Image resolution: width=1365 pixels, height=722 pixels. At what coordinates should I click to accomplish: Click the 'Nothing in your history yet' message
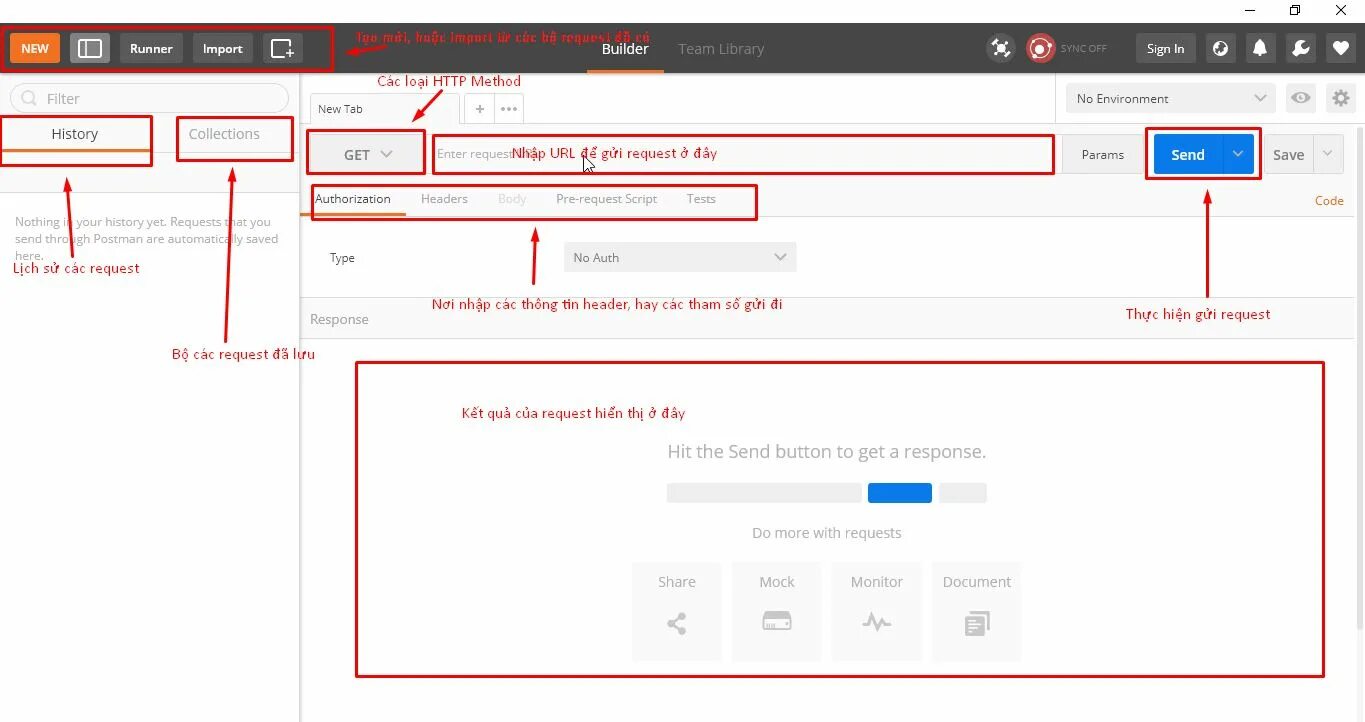[147, 238]
